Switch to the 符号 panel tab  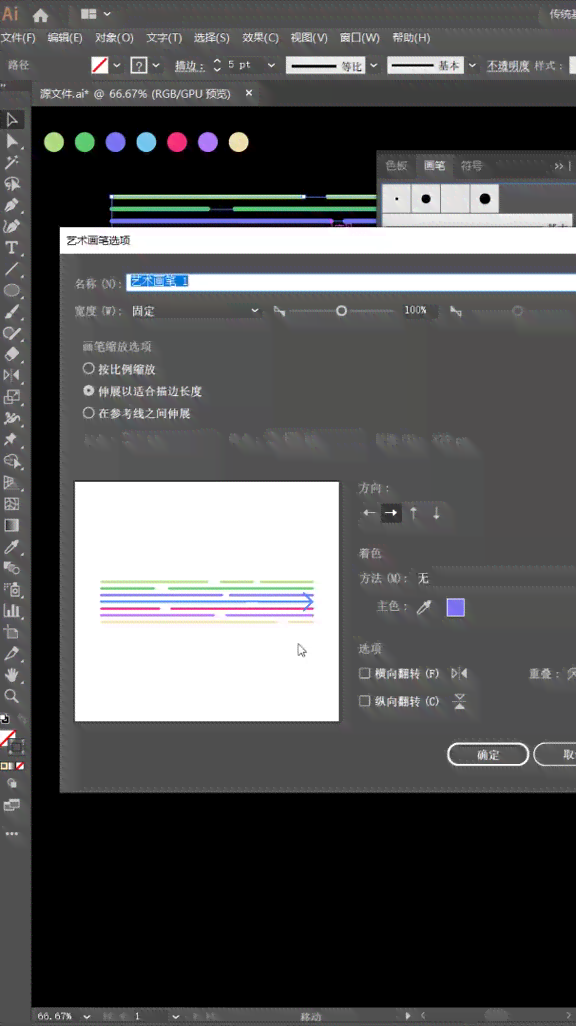tap(471, 166)
